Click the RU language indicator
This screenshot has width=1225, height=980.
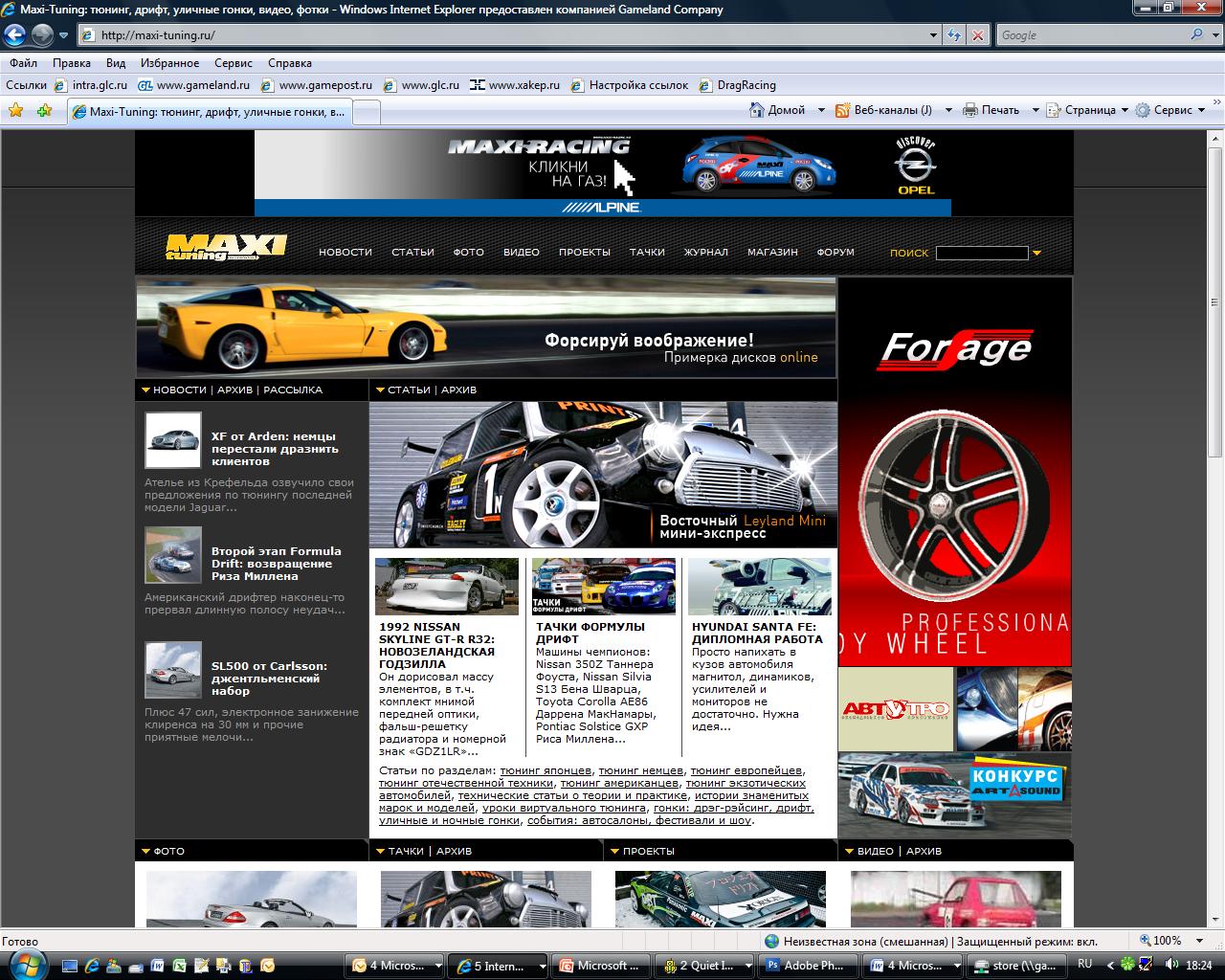click(x=1084, y=965)
